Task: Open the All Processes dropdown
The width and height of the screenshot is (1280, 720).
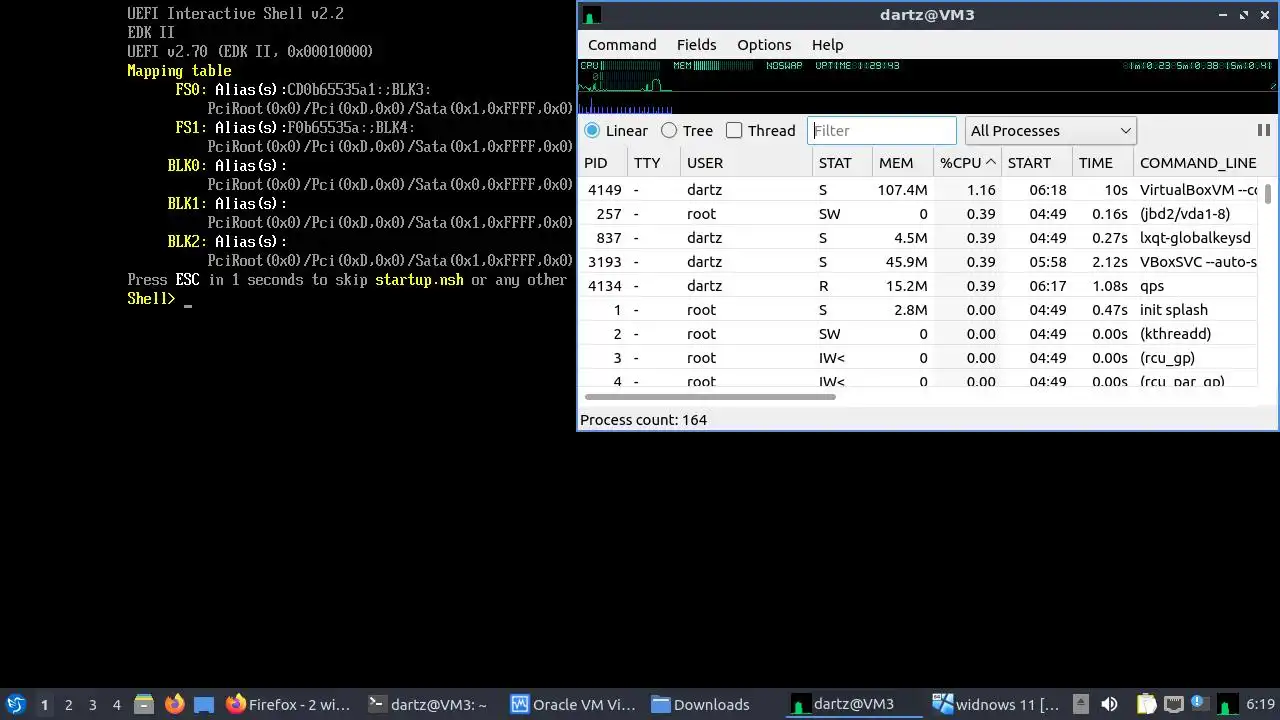Action: [1051, 131]
